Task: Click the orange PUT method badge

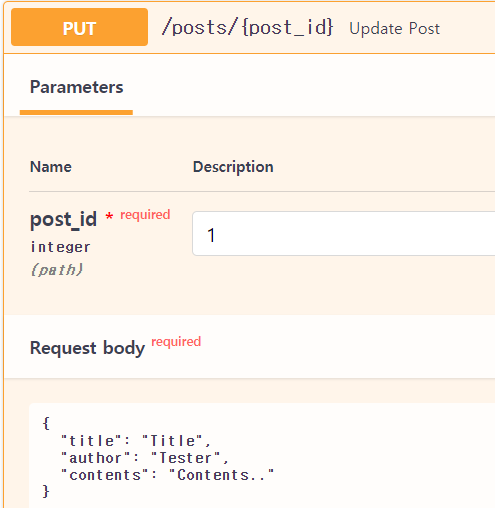Action: (x=79, y=27)
